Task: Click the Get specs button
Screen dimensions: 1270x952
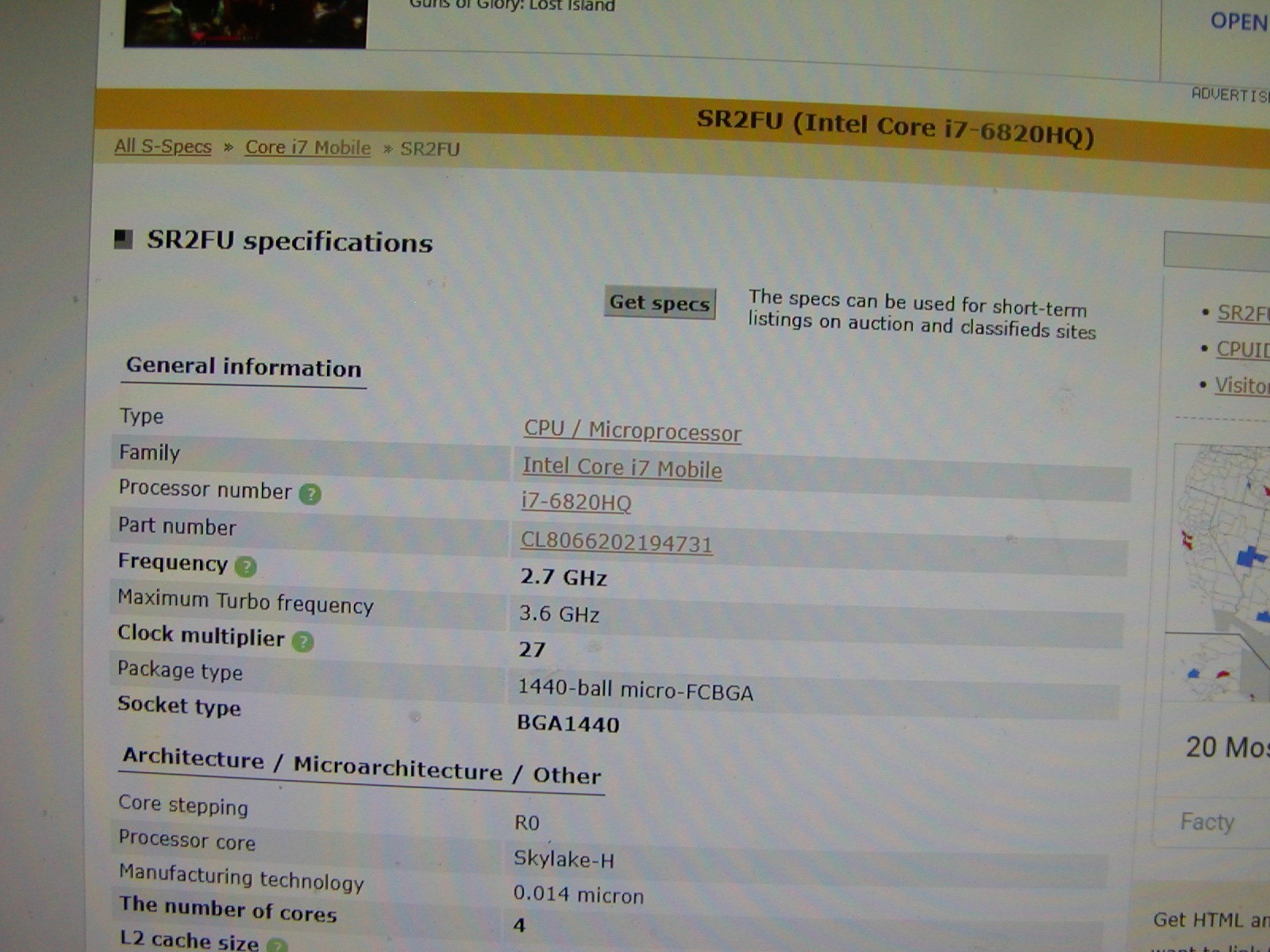Action: click(x=660, y=303)
